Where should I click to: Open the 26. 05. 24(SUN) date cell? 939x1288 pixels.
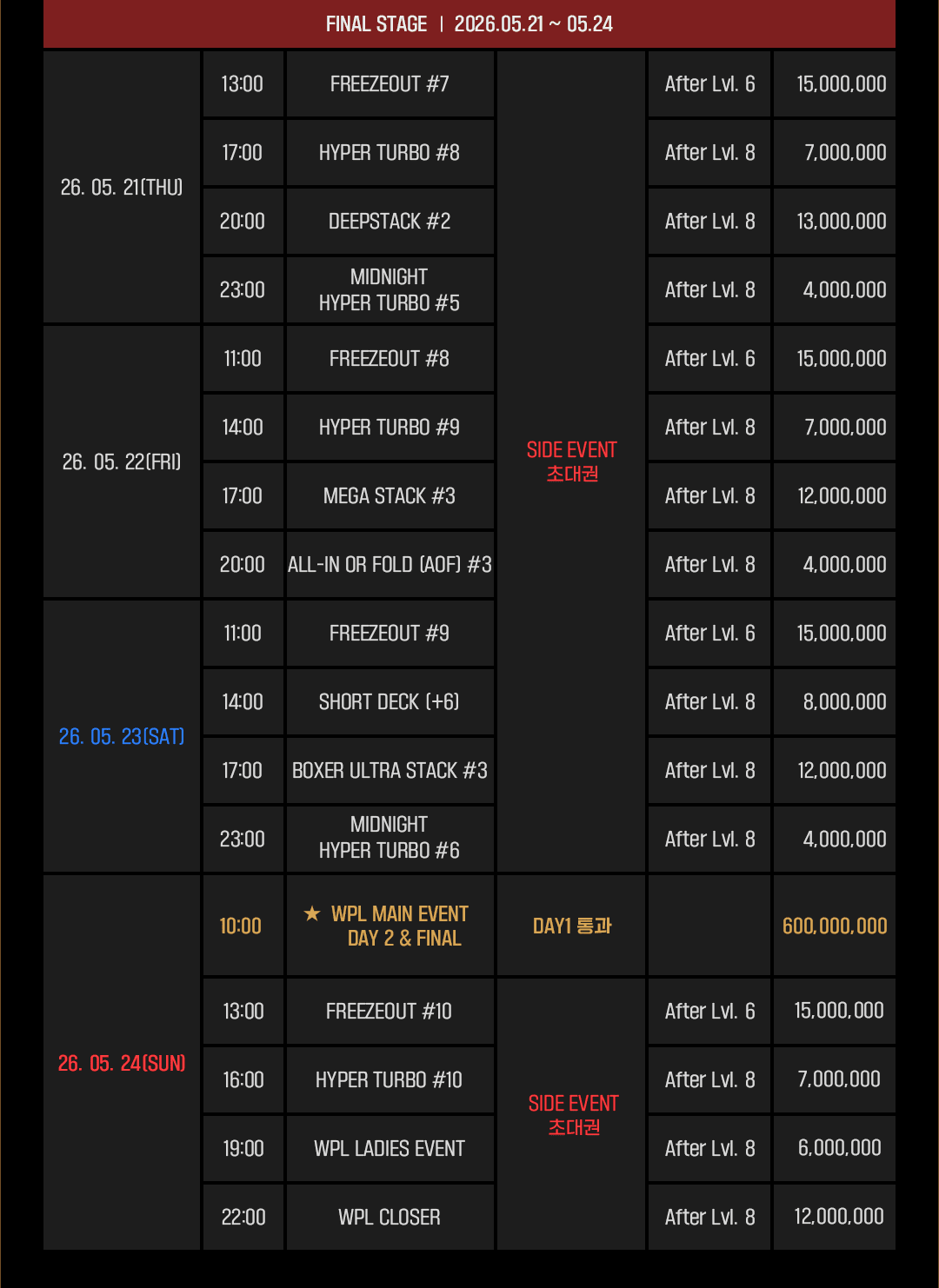pyautogui.click(x=122, y=1063)
